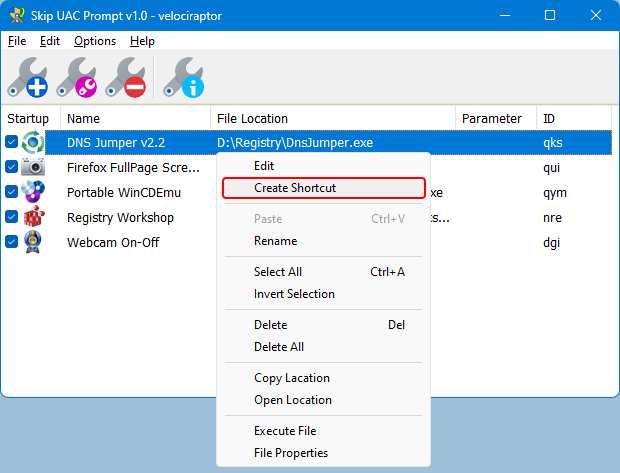This screenshot has width=620, height=473.
Task: Select Open Location in context menu
Action: pos(323,400)
